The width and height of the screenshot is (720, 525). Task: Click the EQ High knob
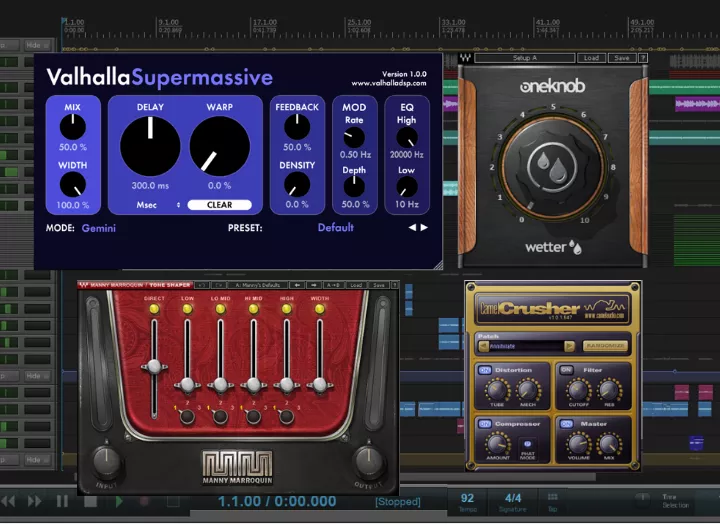click(407, 137)
